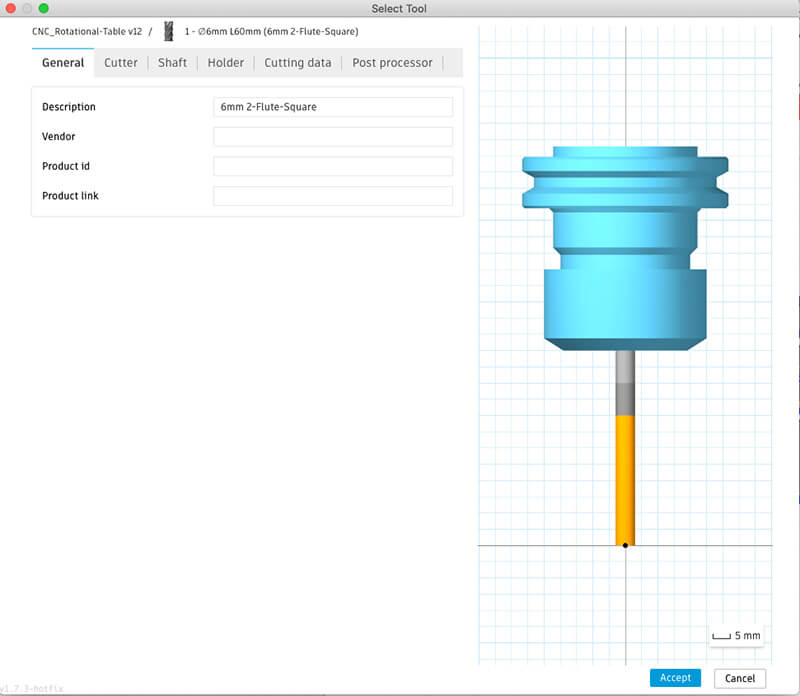Select the General tab

click(x=63, y=63)
